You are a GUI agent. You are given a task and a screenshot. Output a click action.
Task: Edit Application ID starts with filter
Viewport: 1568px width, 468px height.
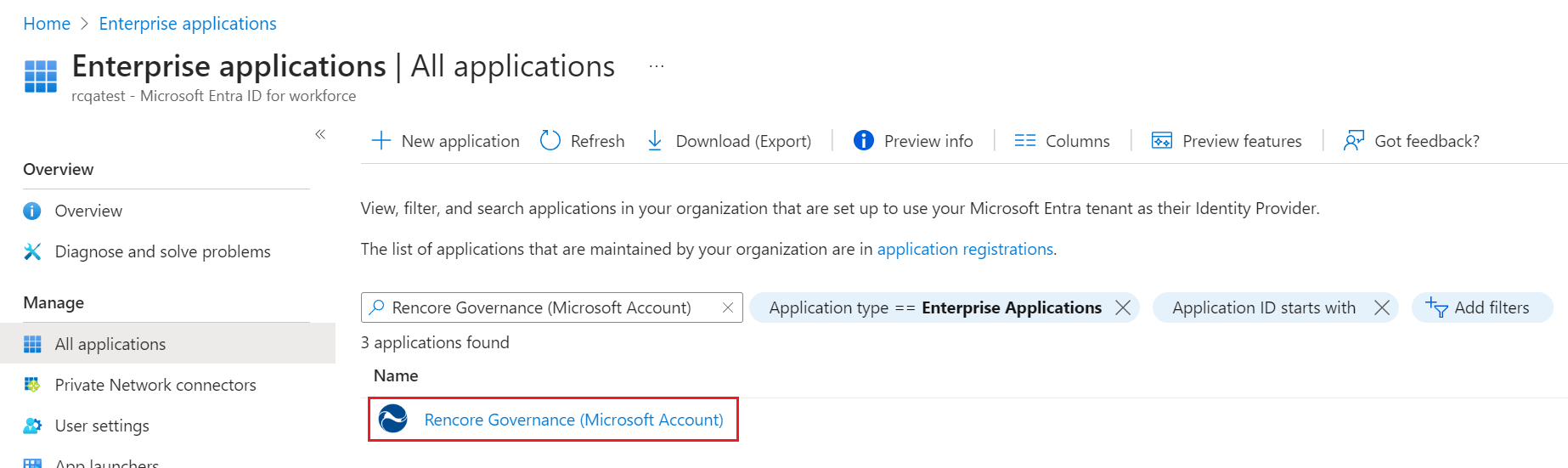pos(1264,307)
